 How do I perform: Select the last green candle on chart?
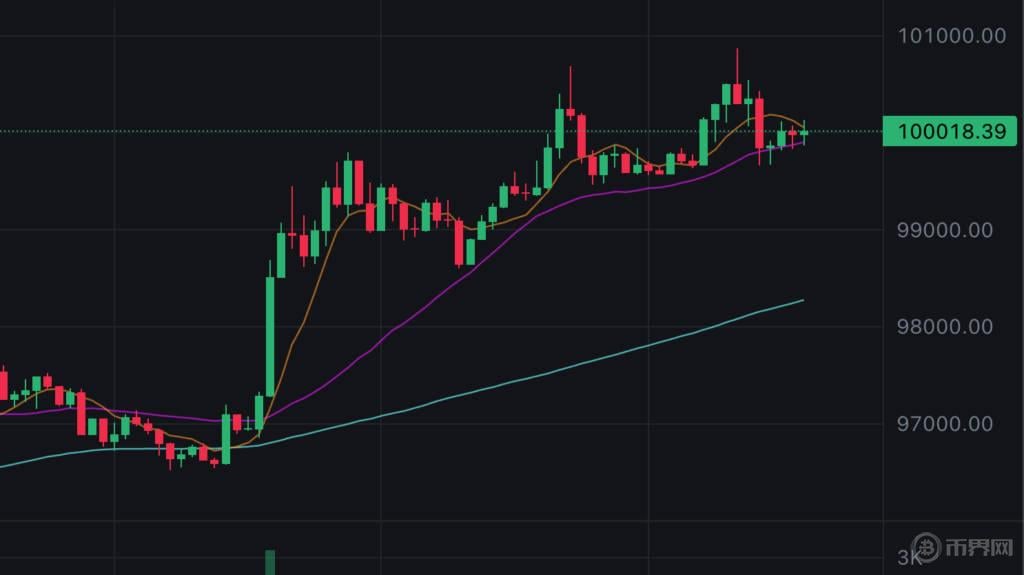(x=804, y=132)
